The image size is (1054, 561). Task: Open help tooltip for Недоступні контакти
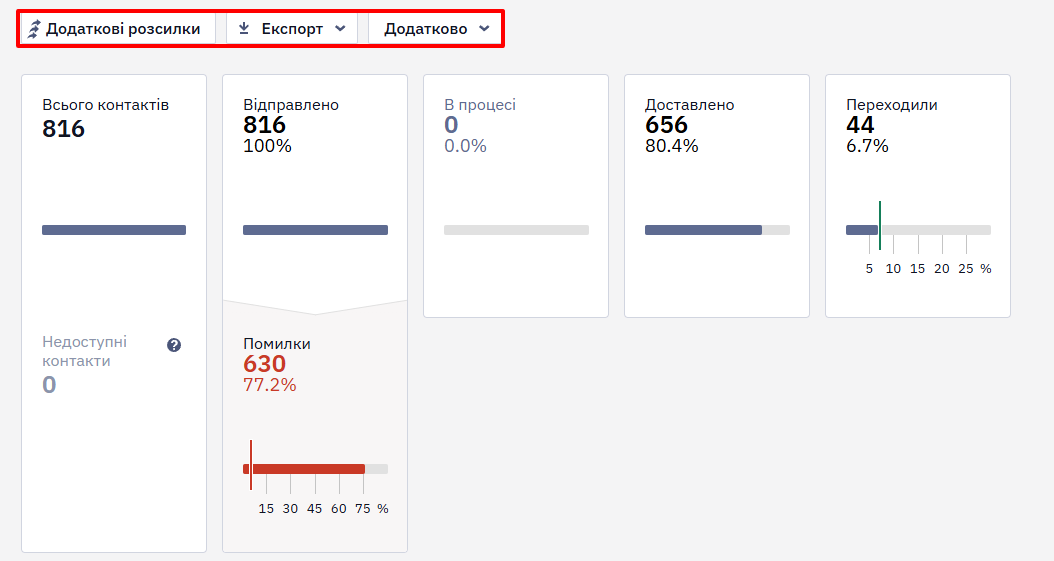click(174, 345)
